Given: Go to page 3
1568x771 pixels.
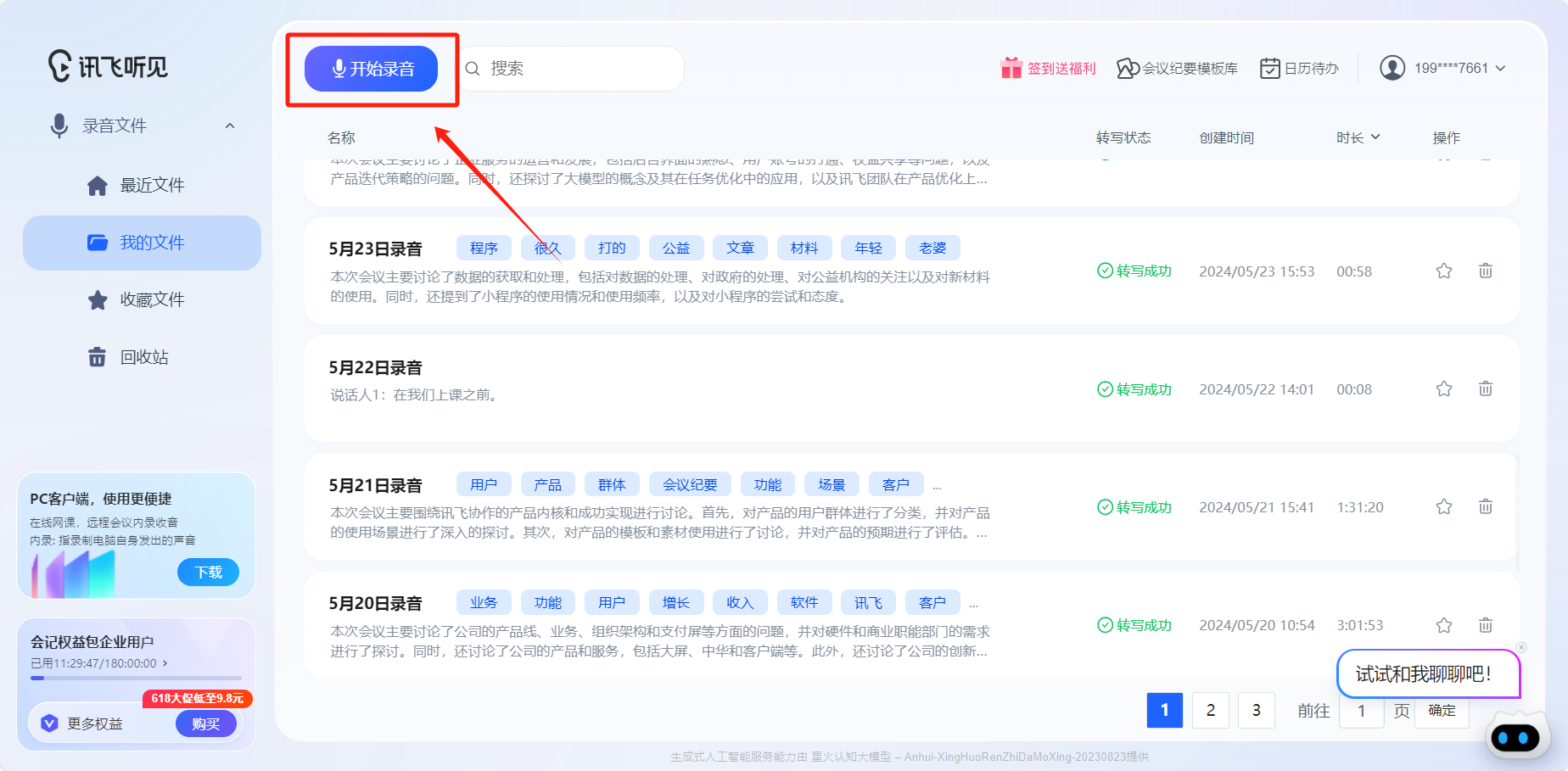Looking at the screenshot, I should (1257, 710).
